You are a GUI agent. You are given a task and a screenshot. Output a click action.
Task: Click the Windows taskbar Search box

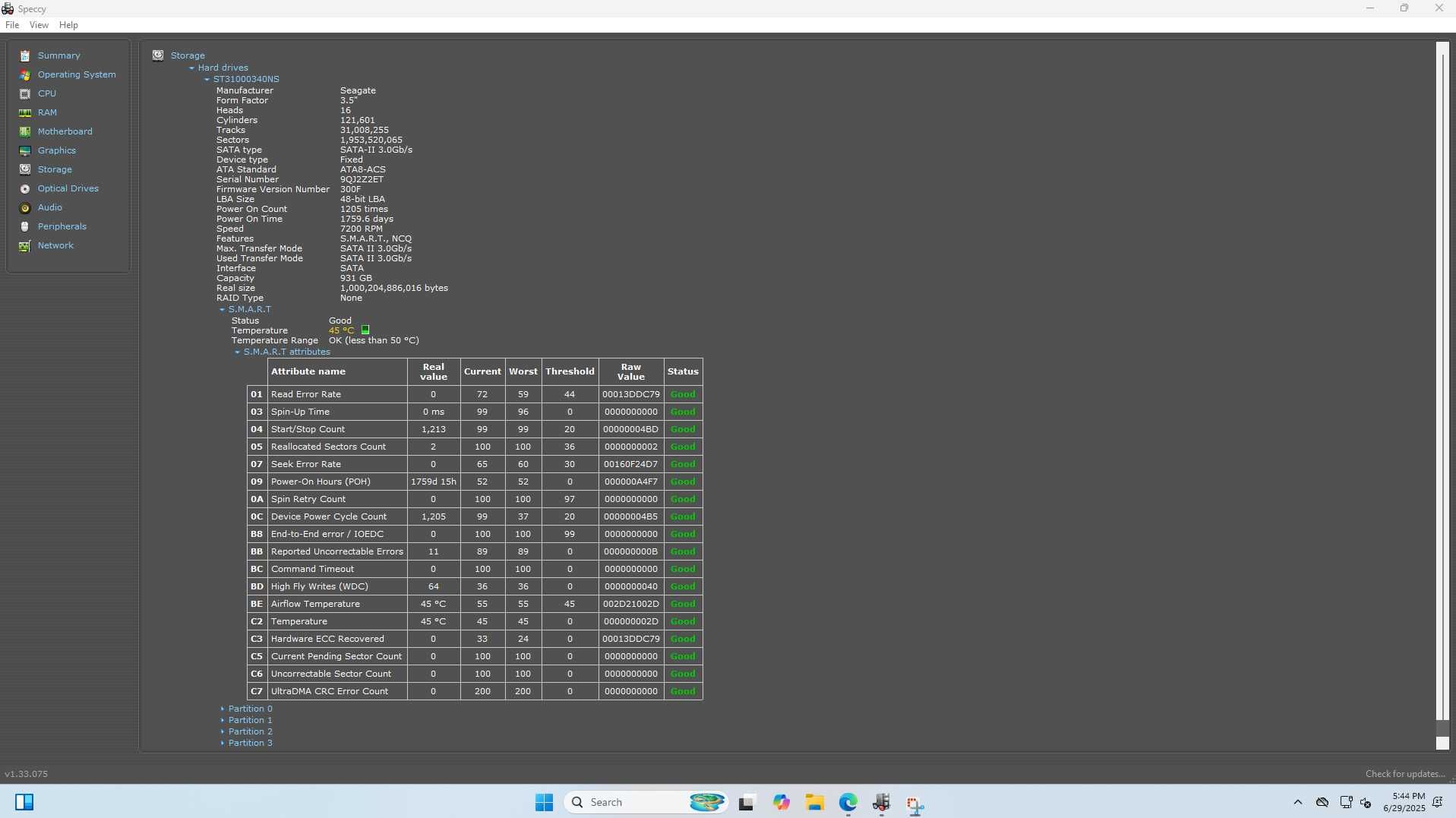[646, 802]
